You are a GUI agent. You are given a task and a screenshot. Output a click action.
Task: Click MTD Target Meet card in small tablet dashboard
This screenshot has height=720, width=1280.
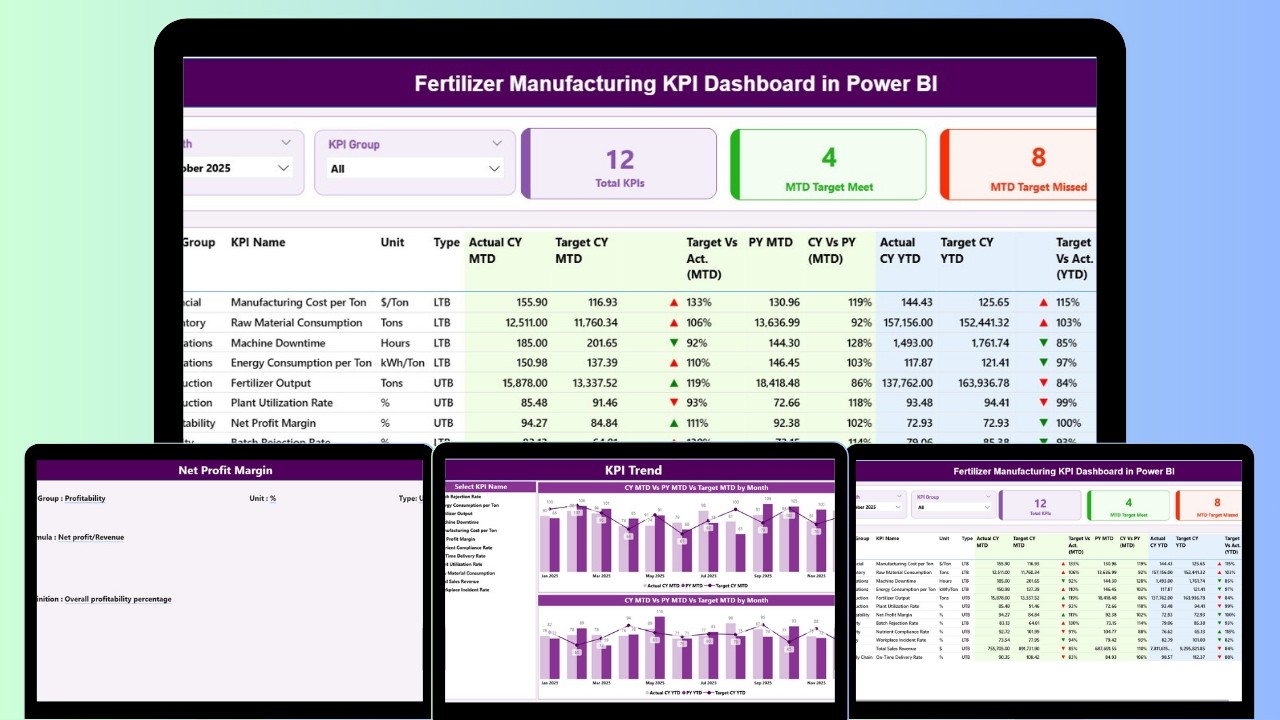point(1129,505)
